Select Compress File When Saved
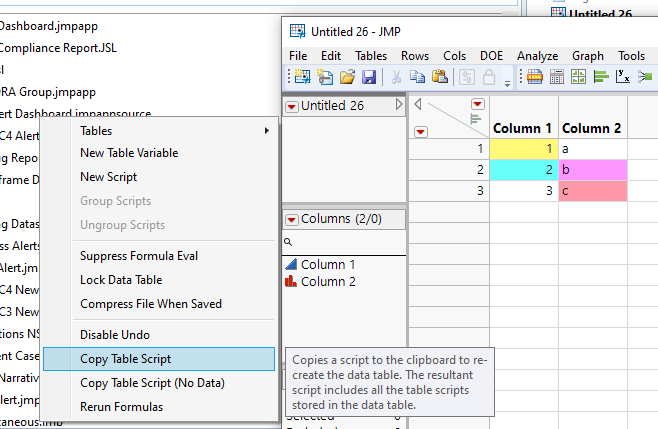 159,303
